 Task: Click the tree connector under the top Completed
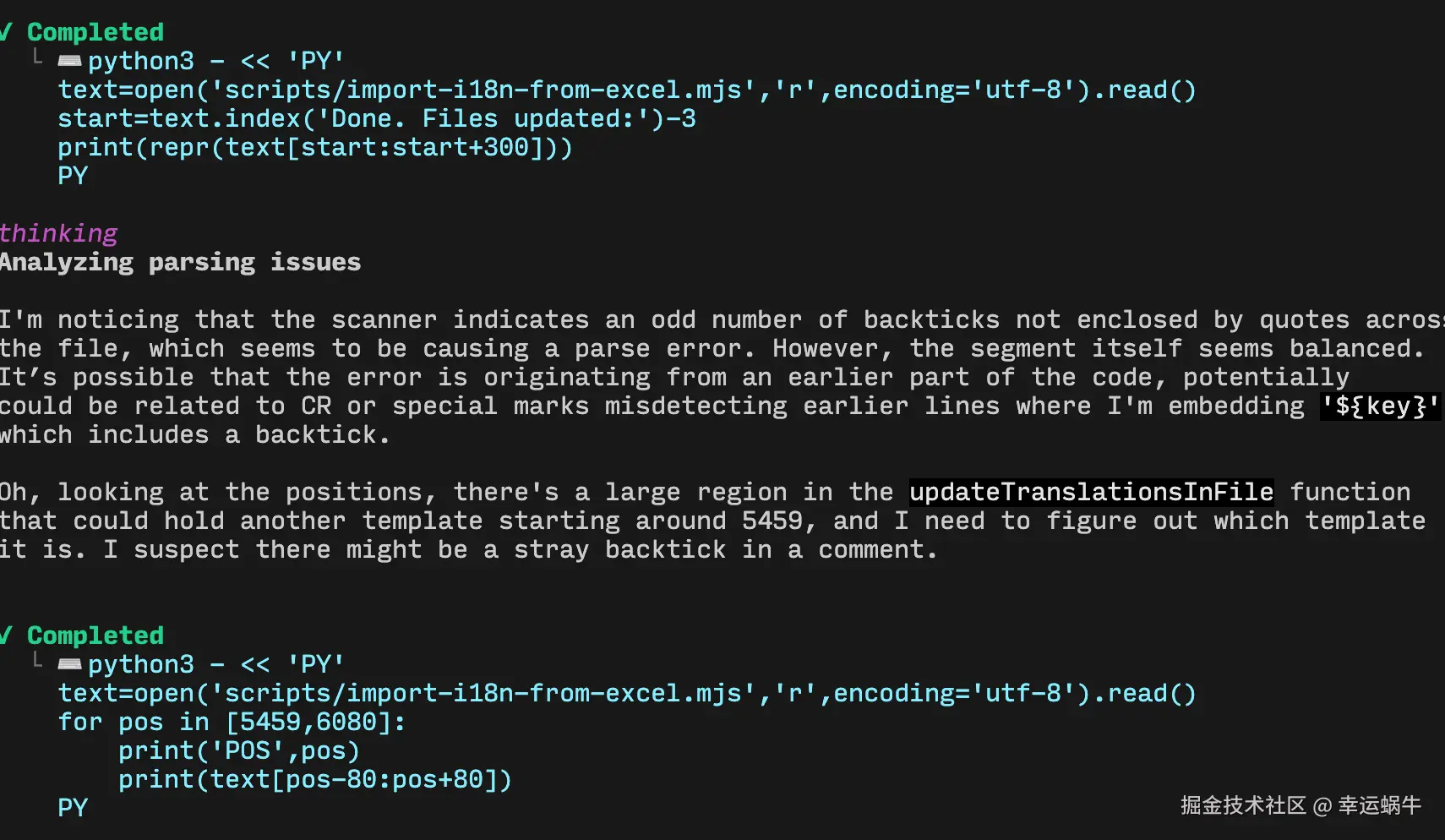pos(37,57)
